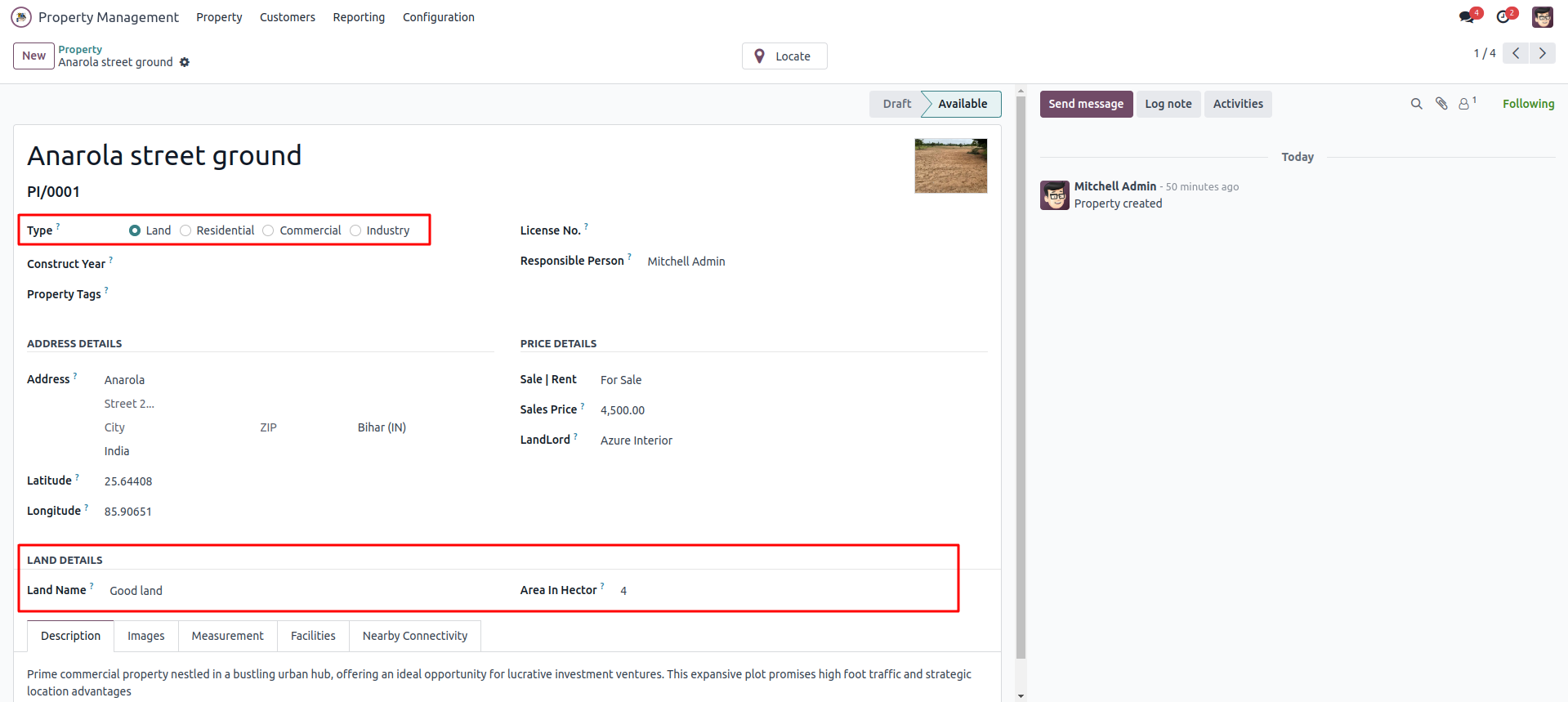Open the Configuration menu
This screenshot has height=702, width=1568.
438,17
